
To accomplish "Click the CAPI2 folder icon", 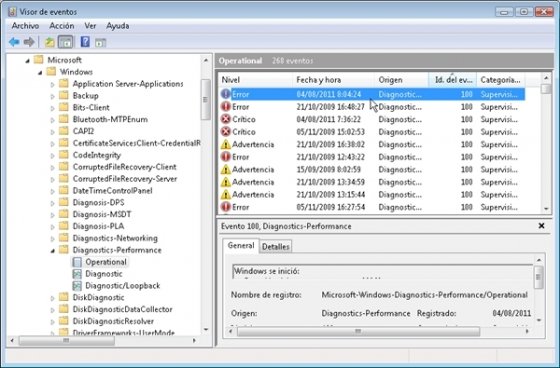I will tap(64, 131).
